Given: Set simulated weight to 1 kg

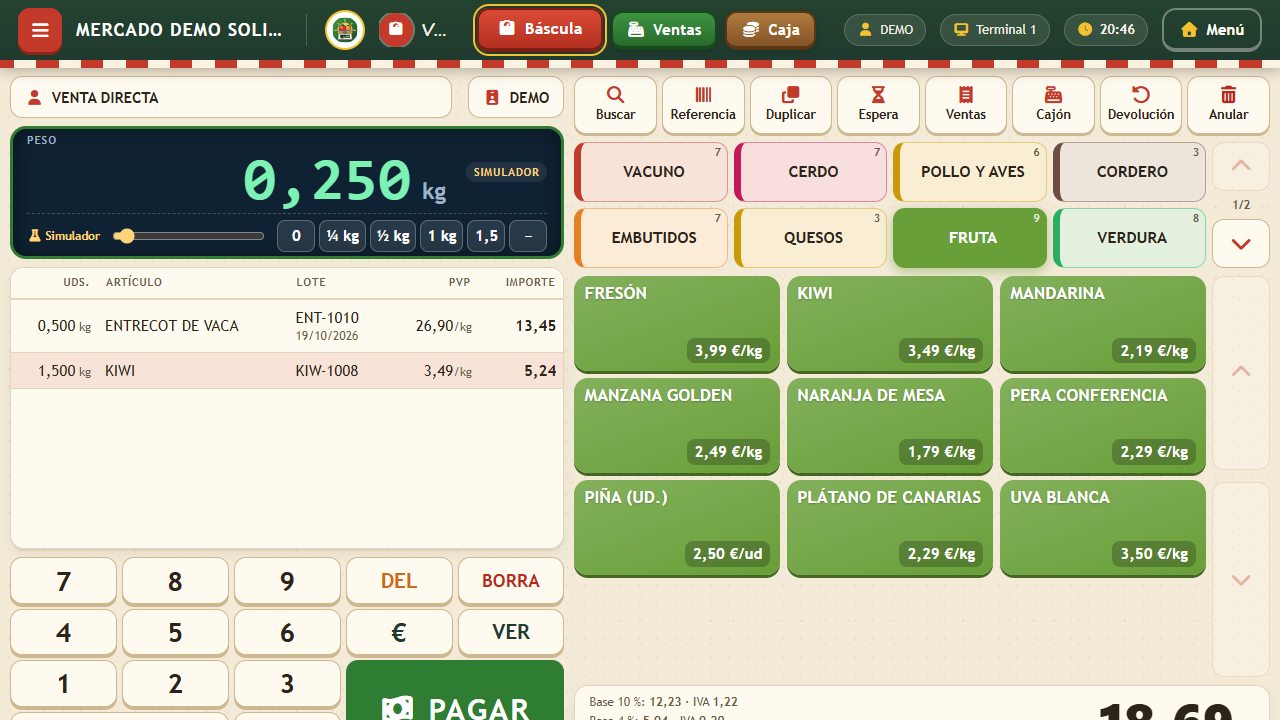Looking at the screenshot, I should tap(442, 236).
